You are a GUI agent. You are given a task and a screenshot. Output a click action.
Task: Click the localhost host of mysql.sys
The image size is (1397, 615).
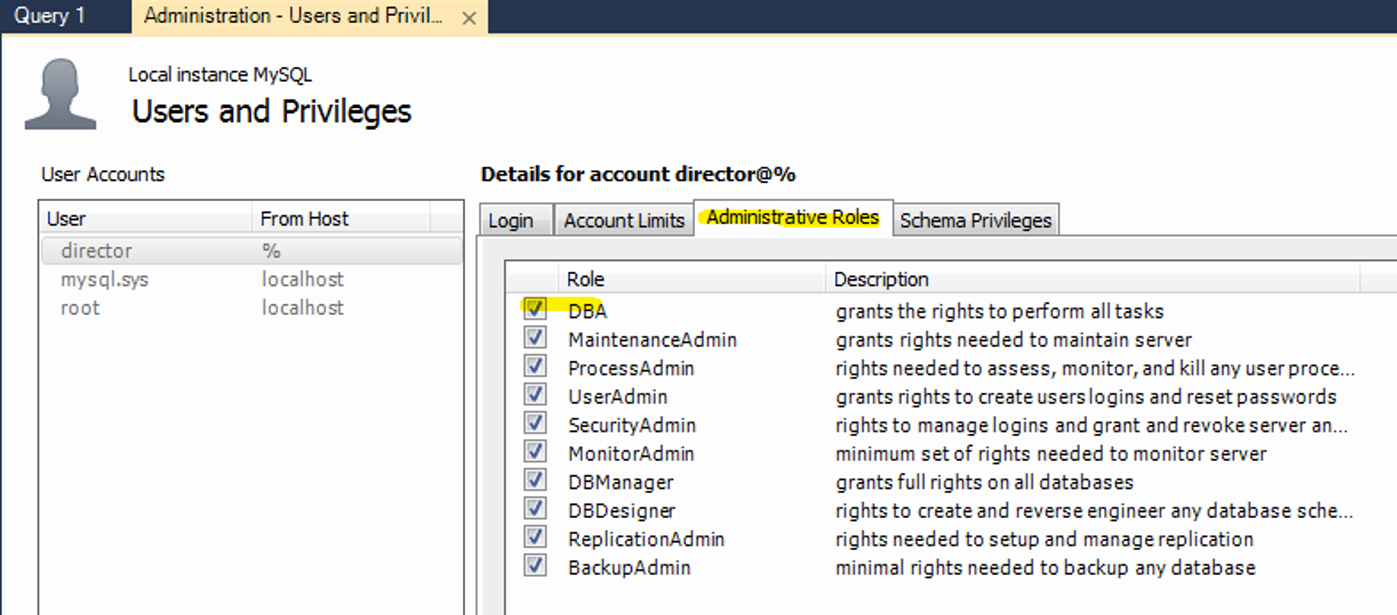click(303, 280)
